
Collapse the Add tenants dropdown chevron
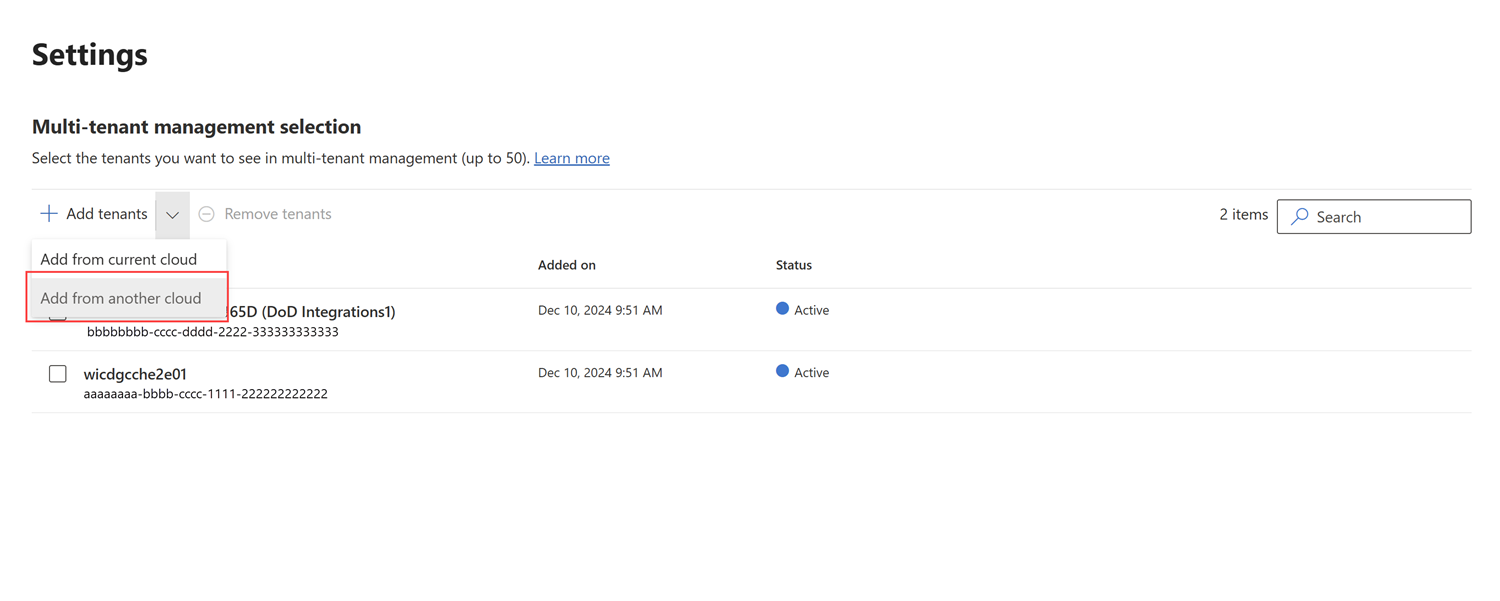(173, 215)
